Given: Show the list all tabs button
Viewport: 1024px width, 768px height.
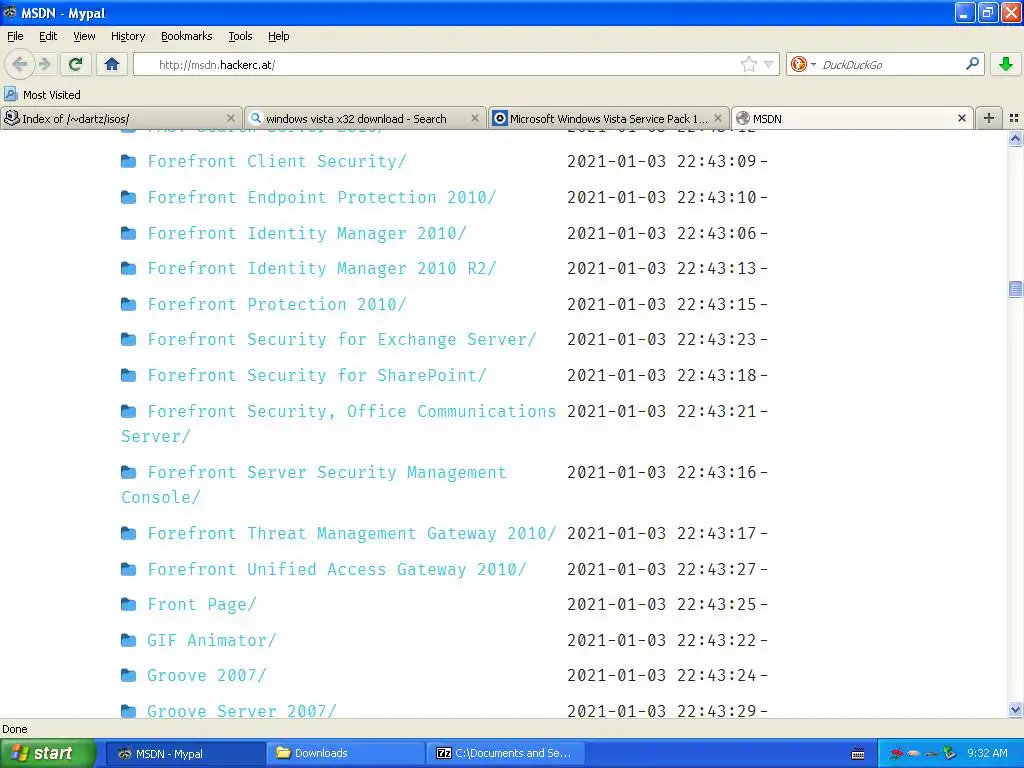Looking at the screenshot, I should 1014,118.
